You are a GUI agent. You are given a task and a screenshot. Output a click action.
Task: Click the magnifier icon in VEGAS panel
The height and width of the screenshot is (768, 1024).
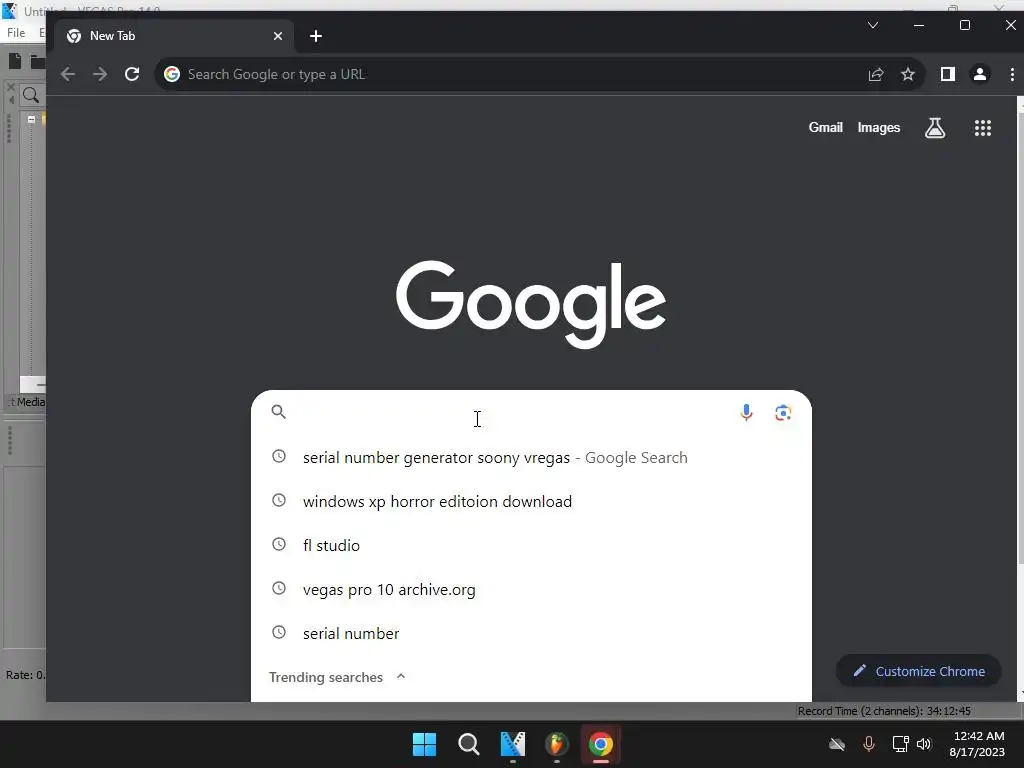(31, 95)
